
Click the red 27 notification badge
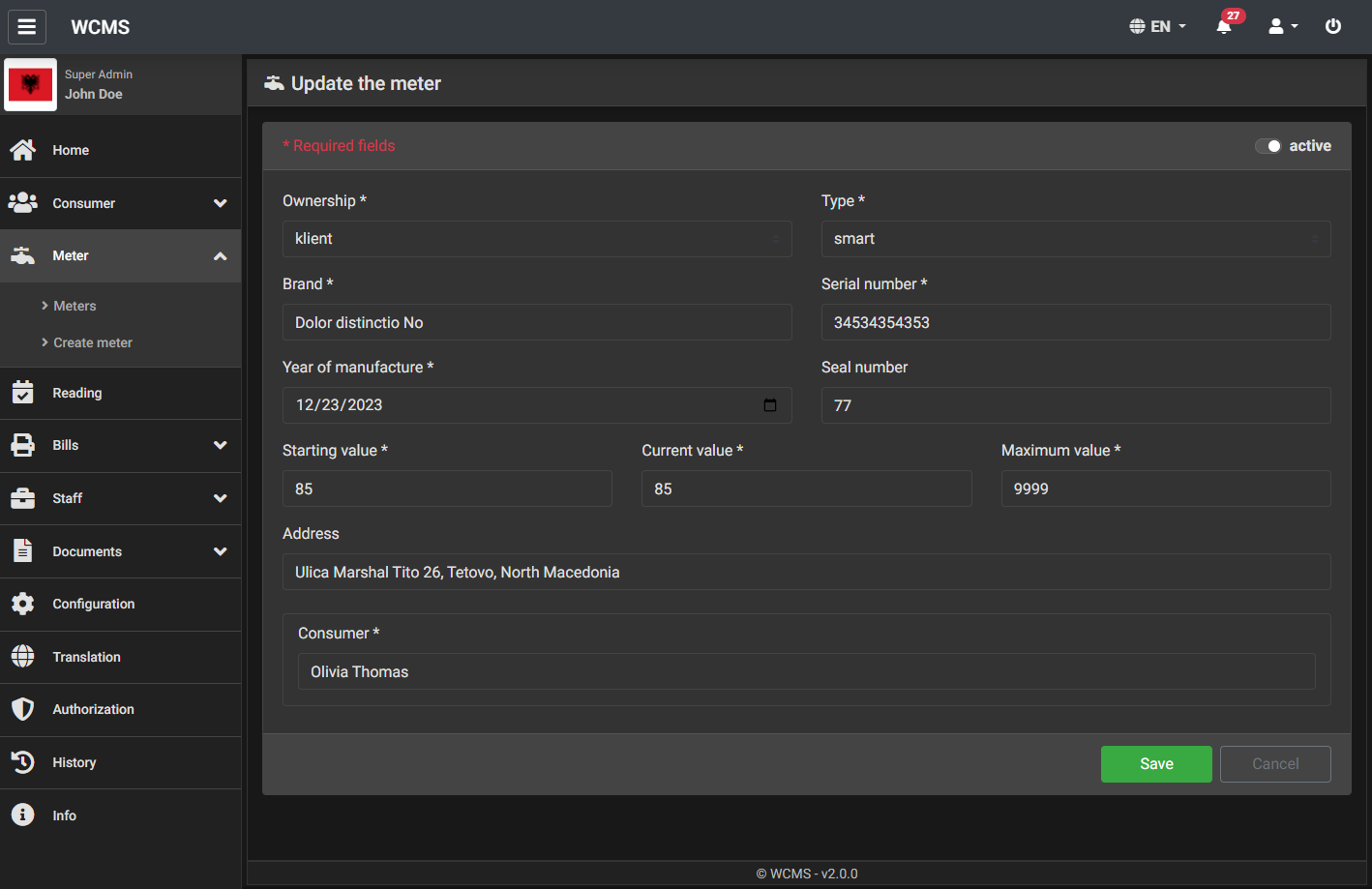pyautogui.click(x=1233, y=15)
